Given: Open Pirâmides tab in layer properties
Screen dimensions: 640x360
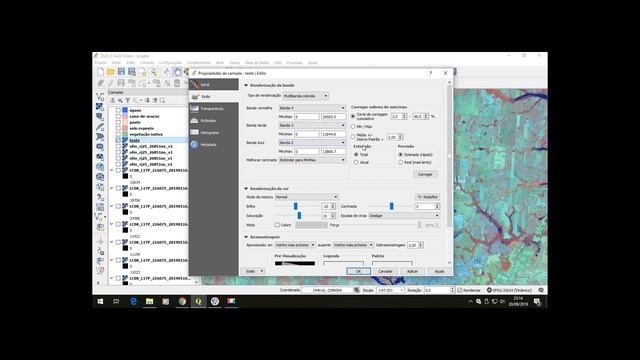Looking at the screenshot, I should [x=214, y=121].
